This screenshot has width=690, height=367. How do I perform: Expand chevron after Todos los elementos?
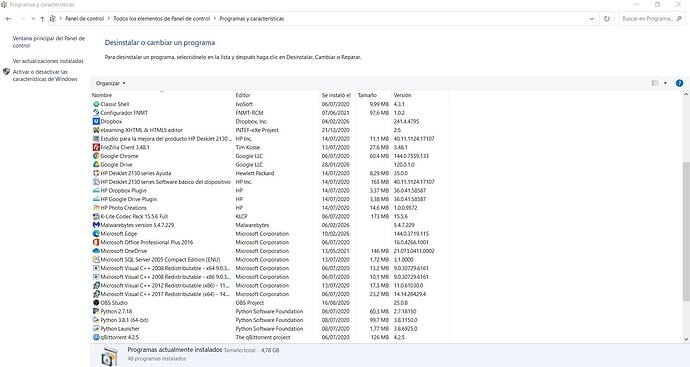coord(215,19)
